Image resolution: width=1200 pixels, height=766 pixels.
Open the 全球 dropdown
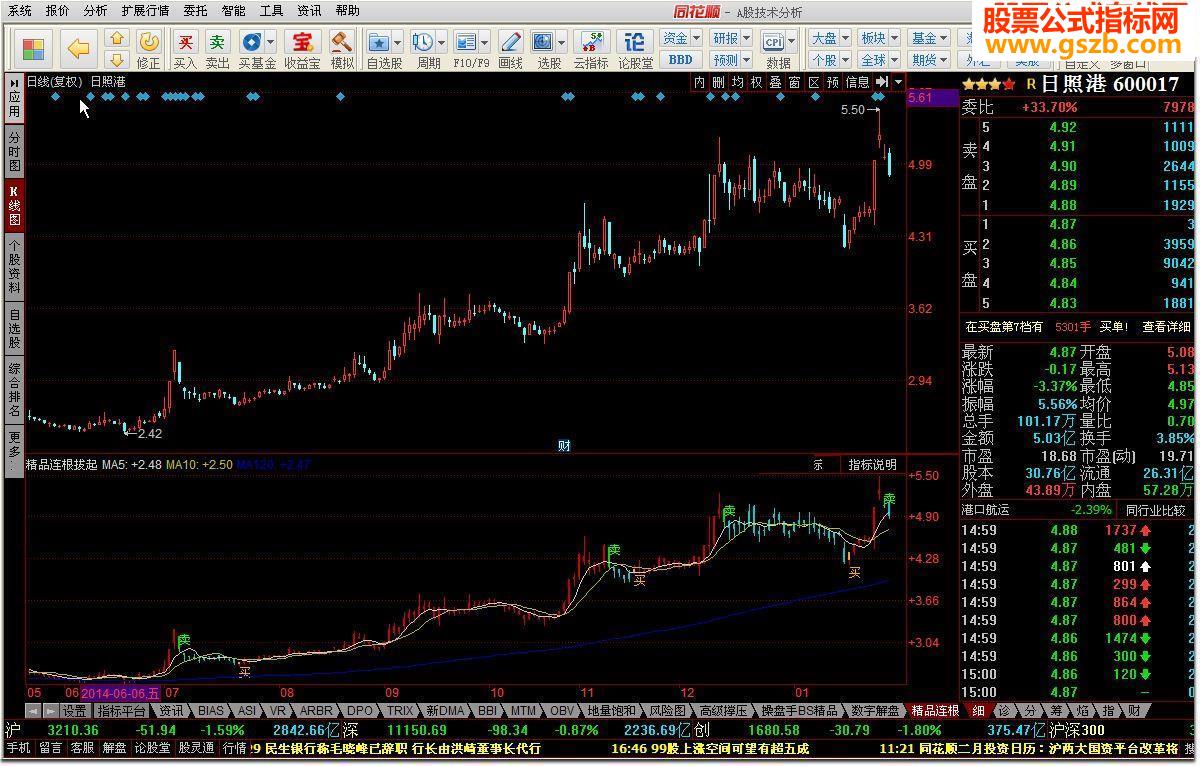point(878,60)
